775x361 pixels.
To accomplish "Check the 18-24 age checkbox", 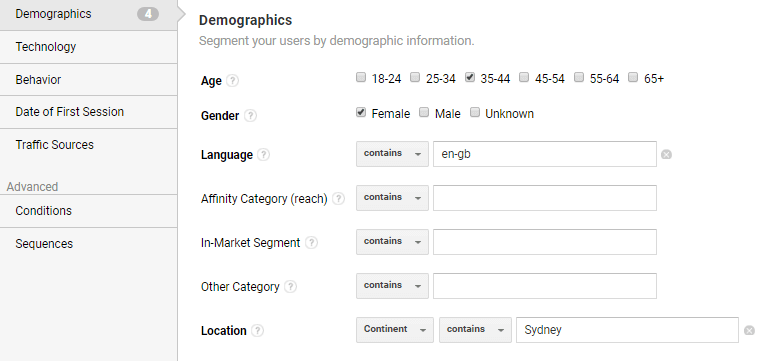I will tap(361, 77).
